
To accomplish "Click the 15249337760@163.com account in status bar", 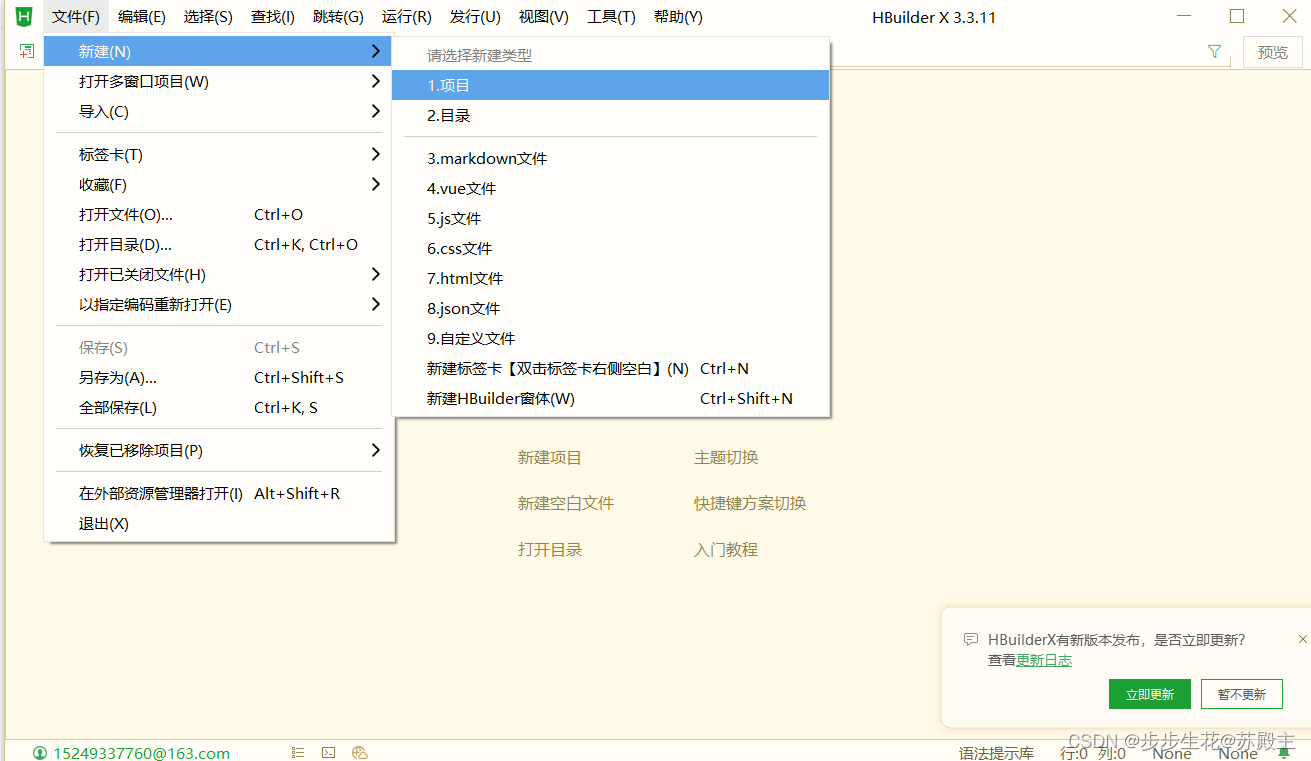I will tap(141, 753).
